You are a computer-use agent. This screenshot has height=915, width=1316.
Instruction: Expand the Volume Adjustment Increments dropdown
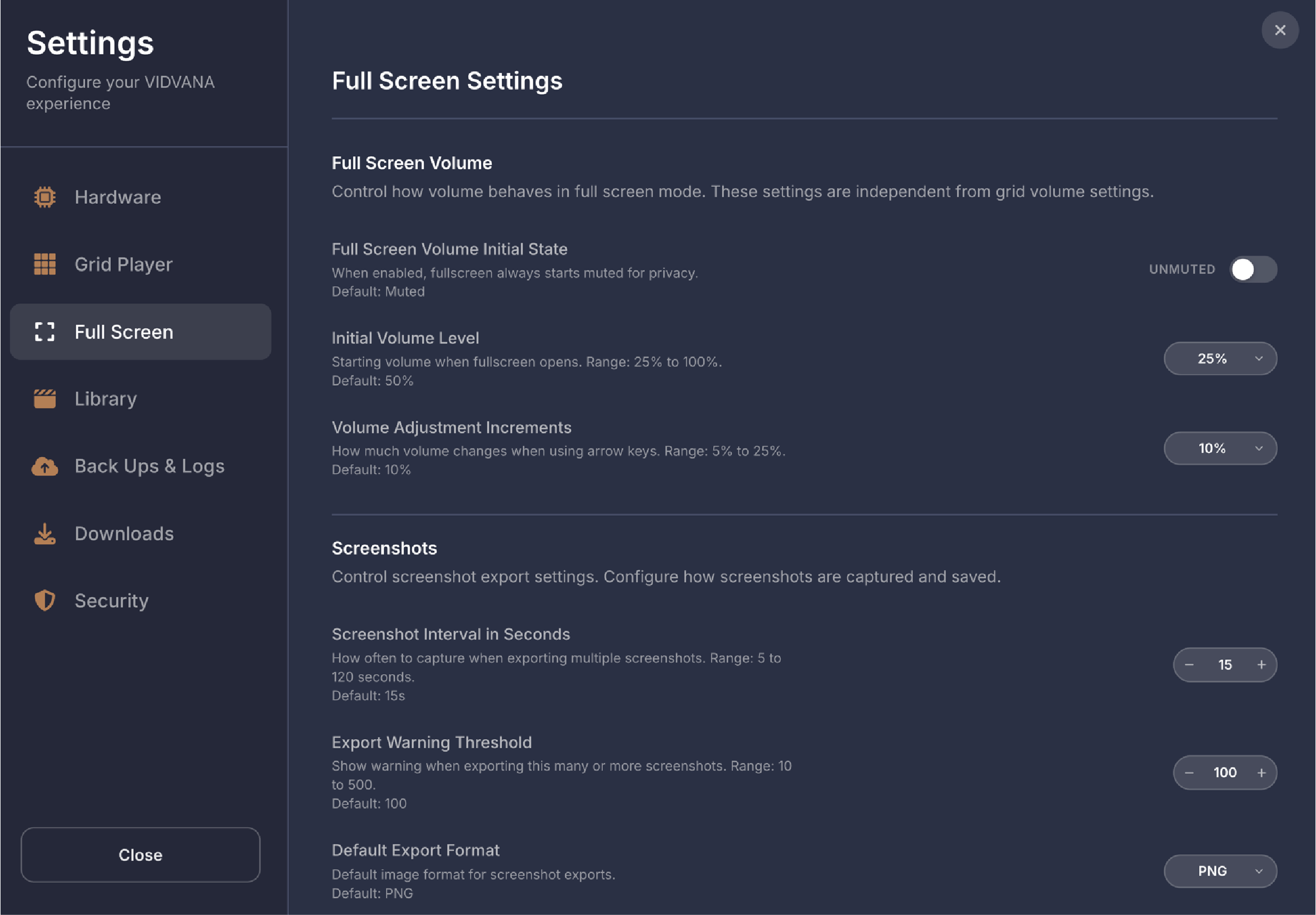[x=1220, y=448]
